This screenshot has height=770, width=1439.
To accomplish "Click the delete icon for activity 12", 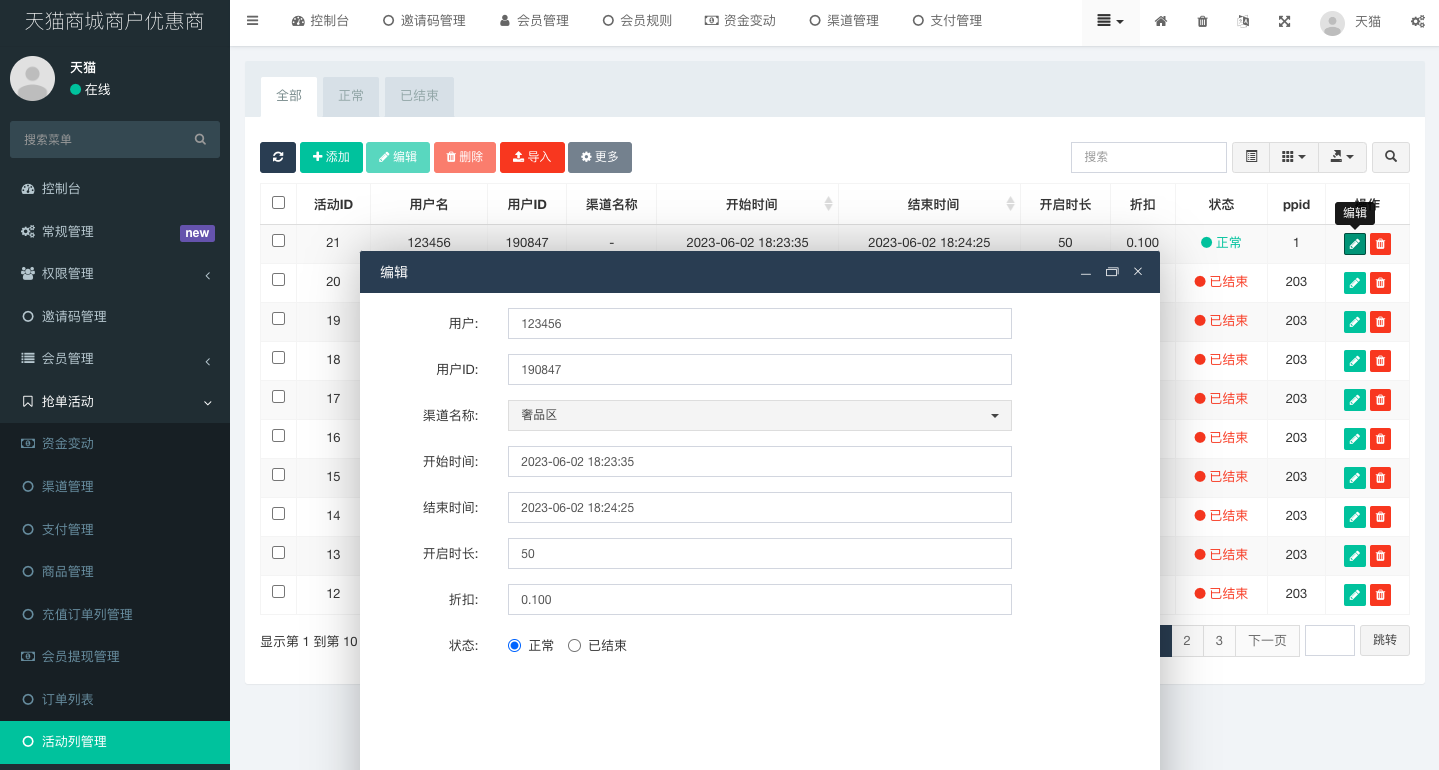I will pyautogui.click(x=1379, y=594).
